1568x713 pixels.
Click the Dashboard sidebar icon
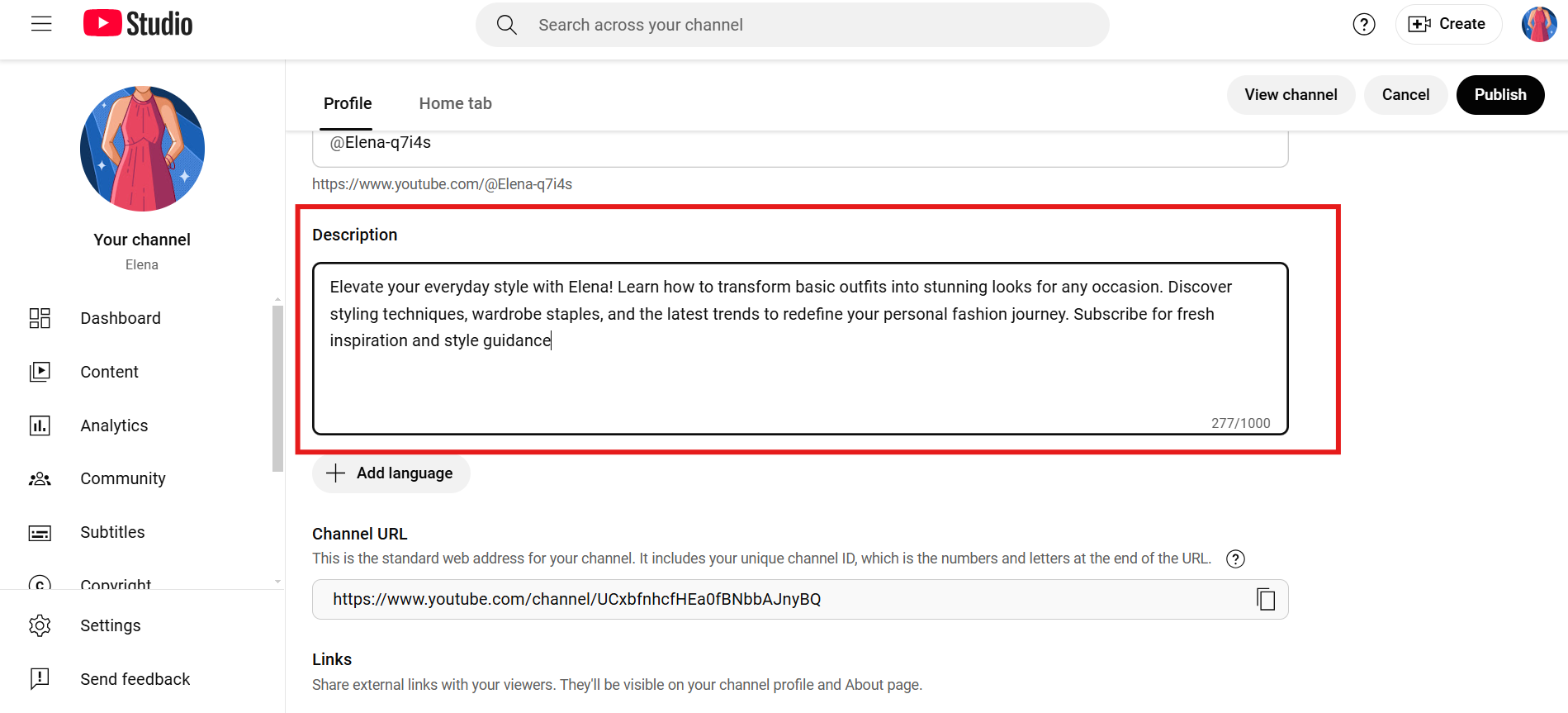pos(40,318)
